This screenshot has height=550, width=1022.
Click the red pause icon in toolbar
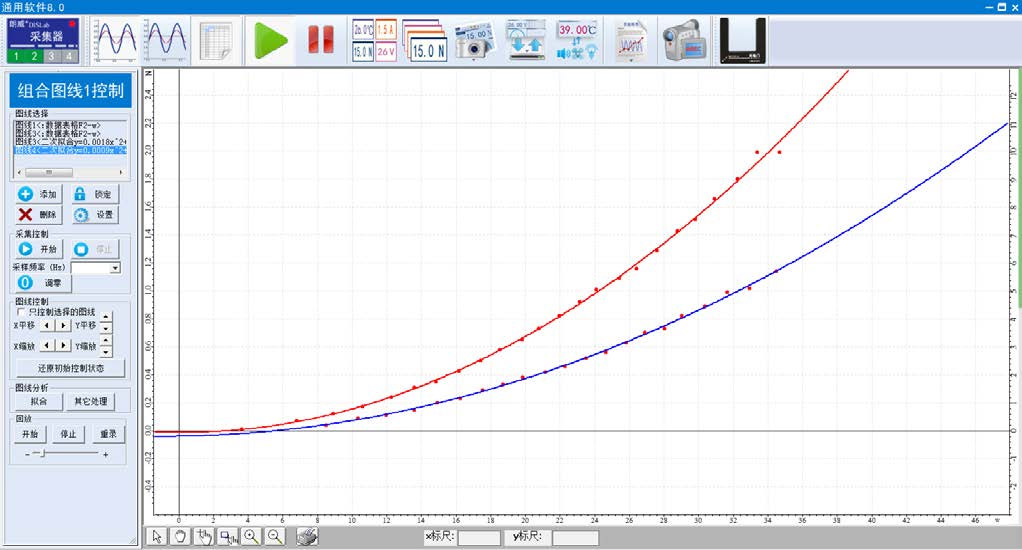(x=320, y=40)
